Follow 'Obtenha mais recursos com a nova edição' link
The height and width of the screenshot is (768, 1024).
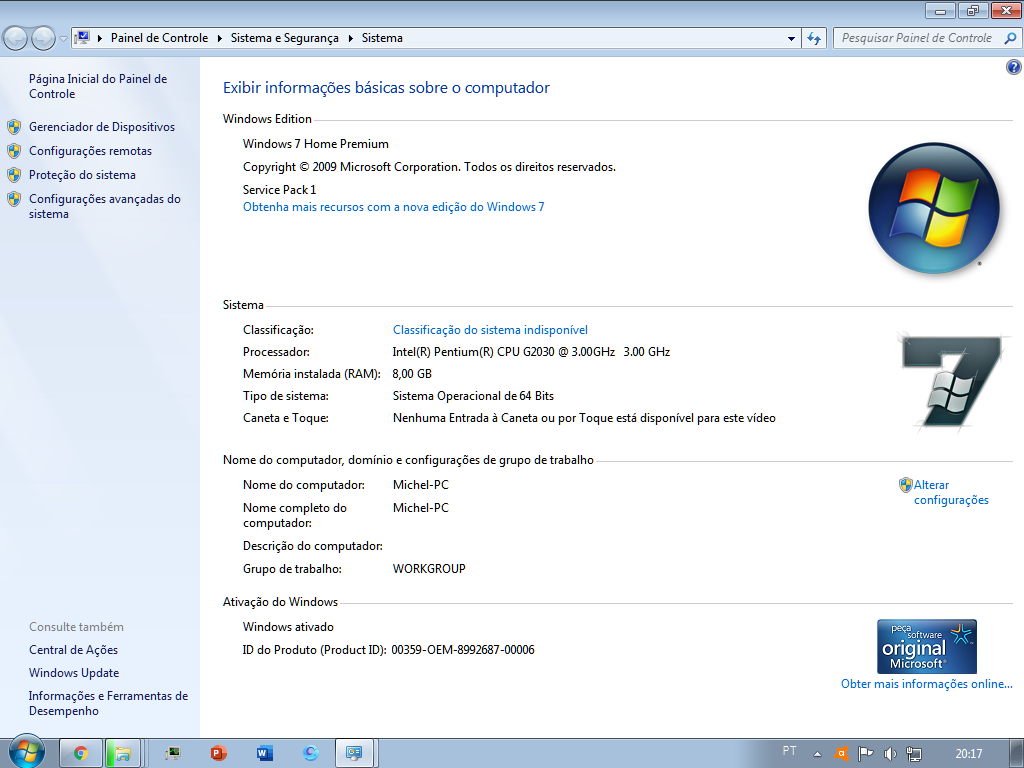pos(394,207)
